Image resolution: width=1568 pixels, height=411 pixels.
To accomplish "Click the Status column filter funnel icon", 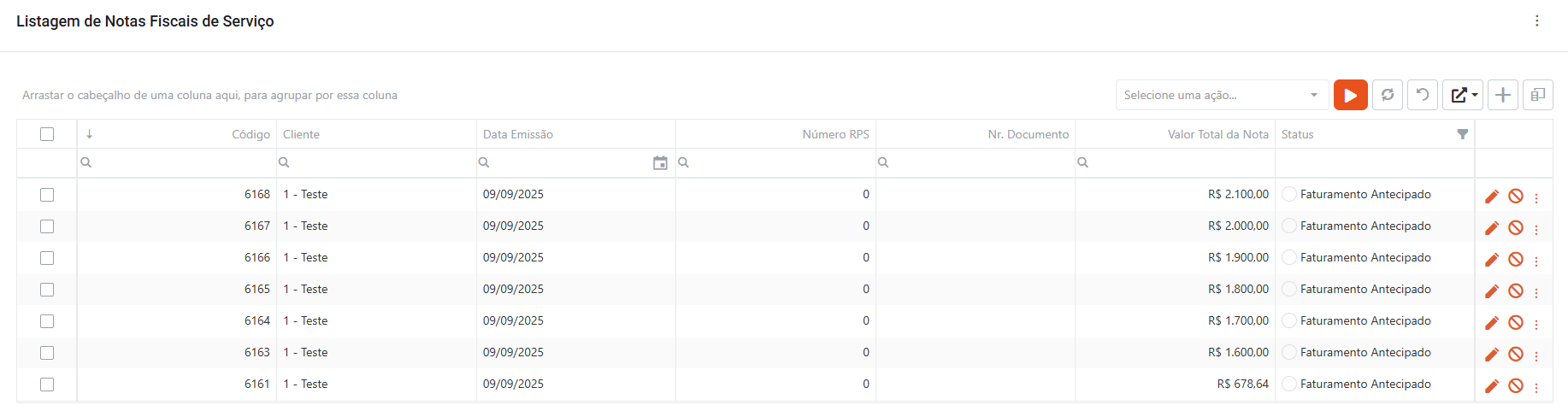I will click(1463, 134).
